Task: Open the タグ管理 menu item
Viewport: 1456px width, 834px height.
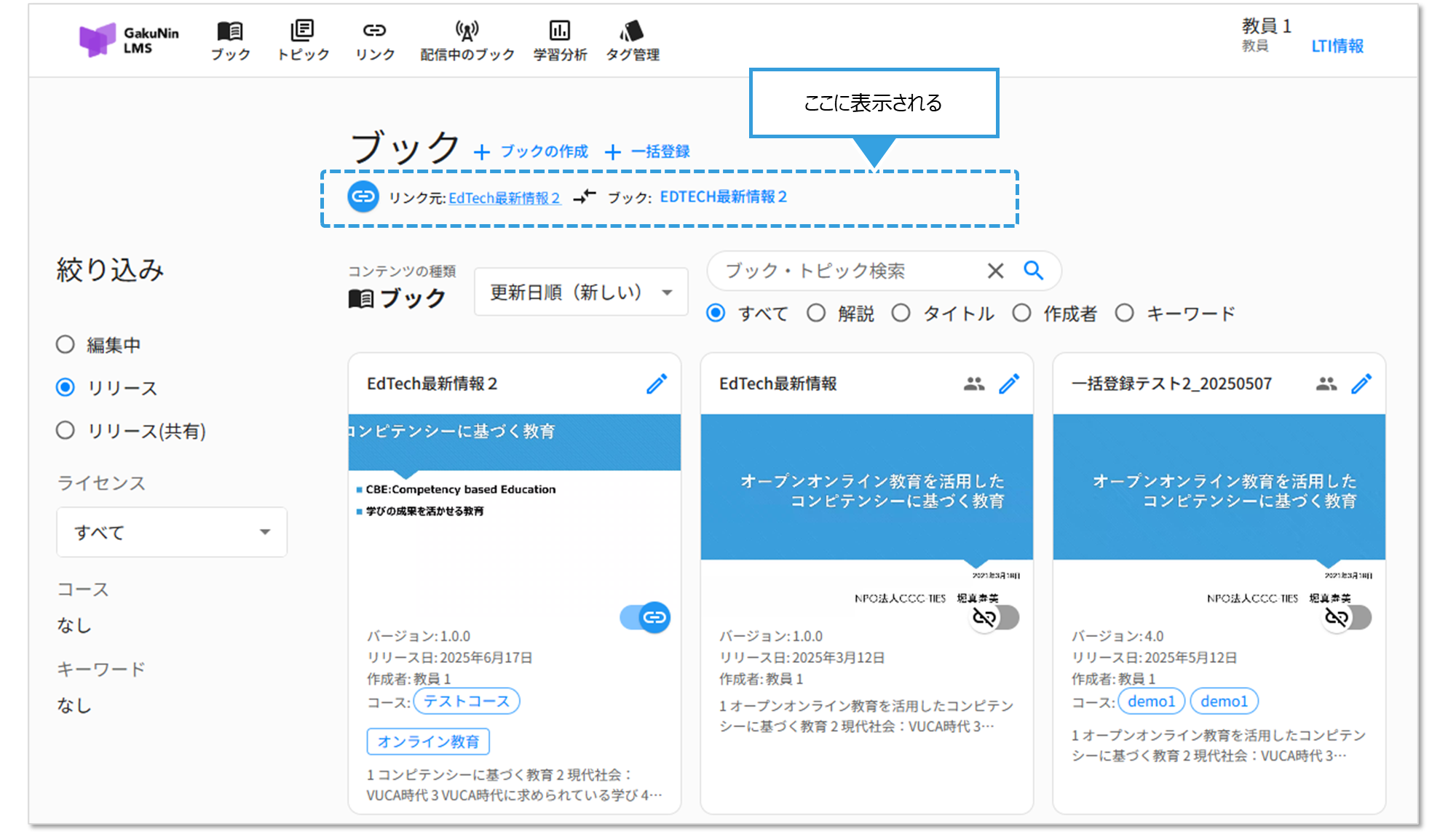Action: pos(633,40)
